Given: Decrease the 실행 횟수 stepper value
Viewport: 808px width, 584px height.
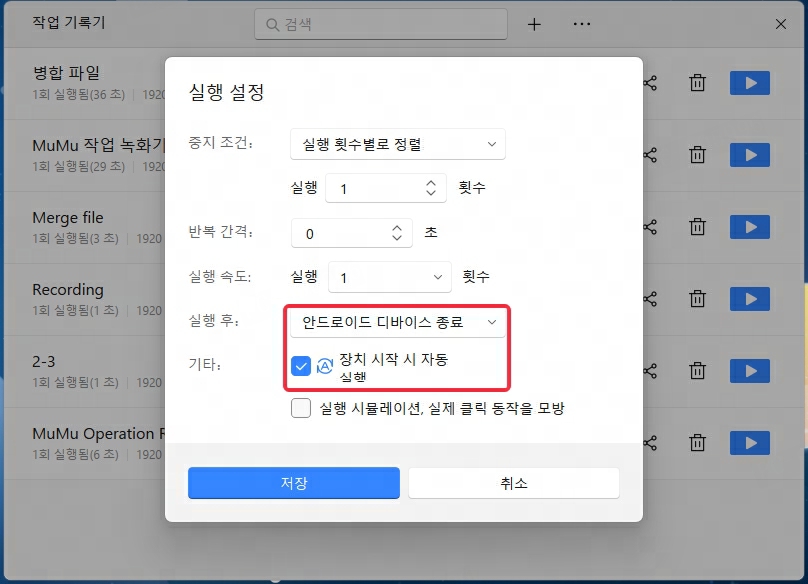Looking at the screenshot, I should [x=431, y=193].
